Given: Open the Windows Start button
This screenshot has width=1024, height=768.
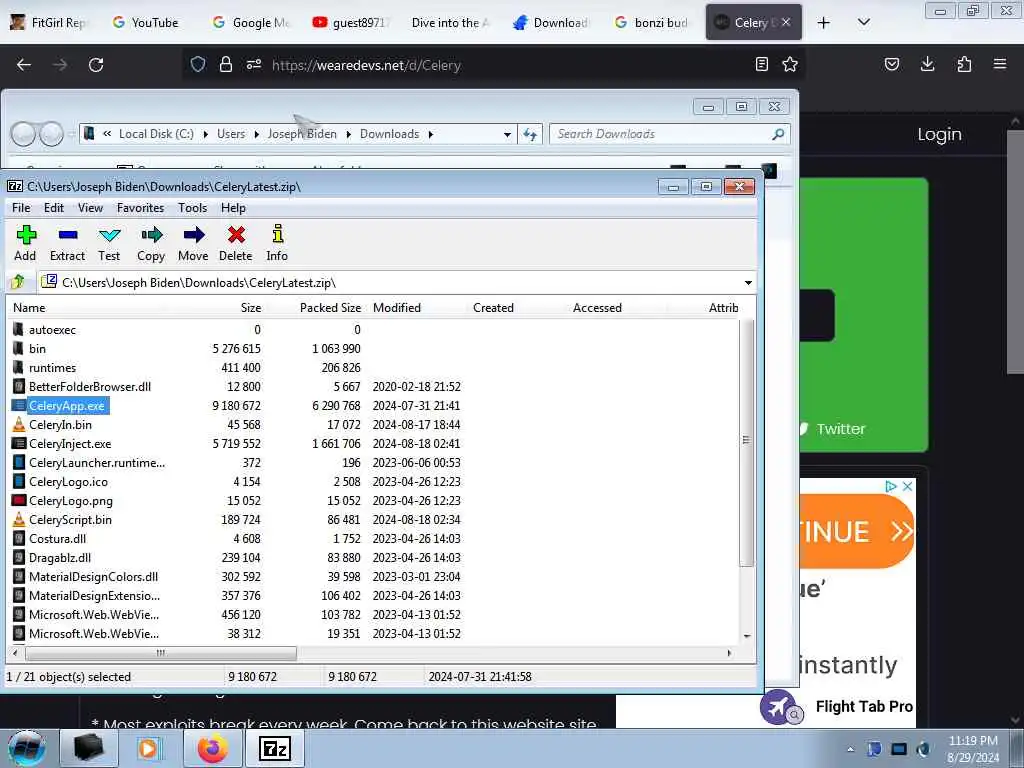Looking at the screenshot, I should [27, 748].
